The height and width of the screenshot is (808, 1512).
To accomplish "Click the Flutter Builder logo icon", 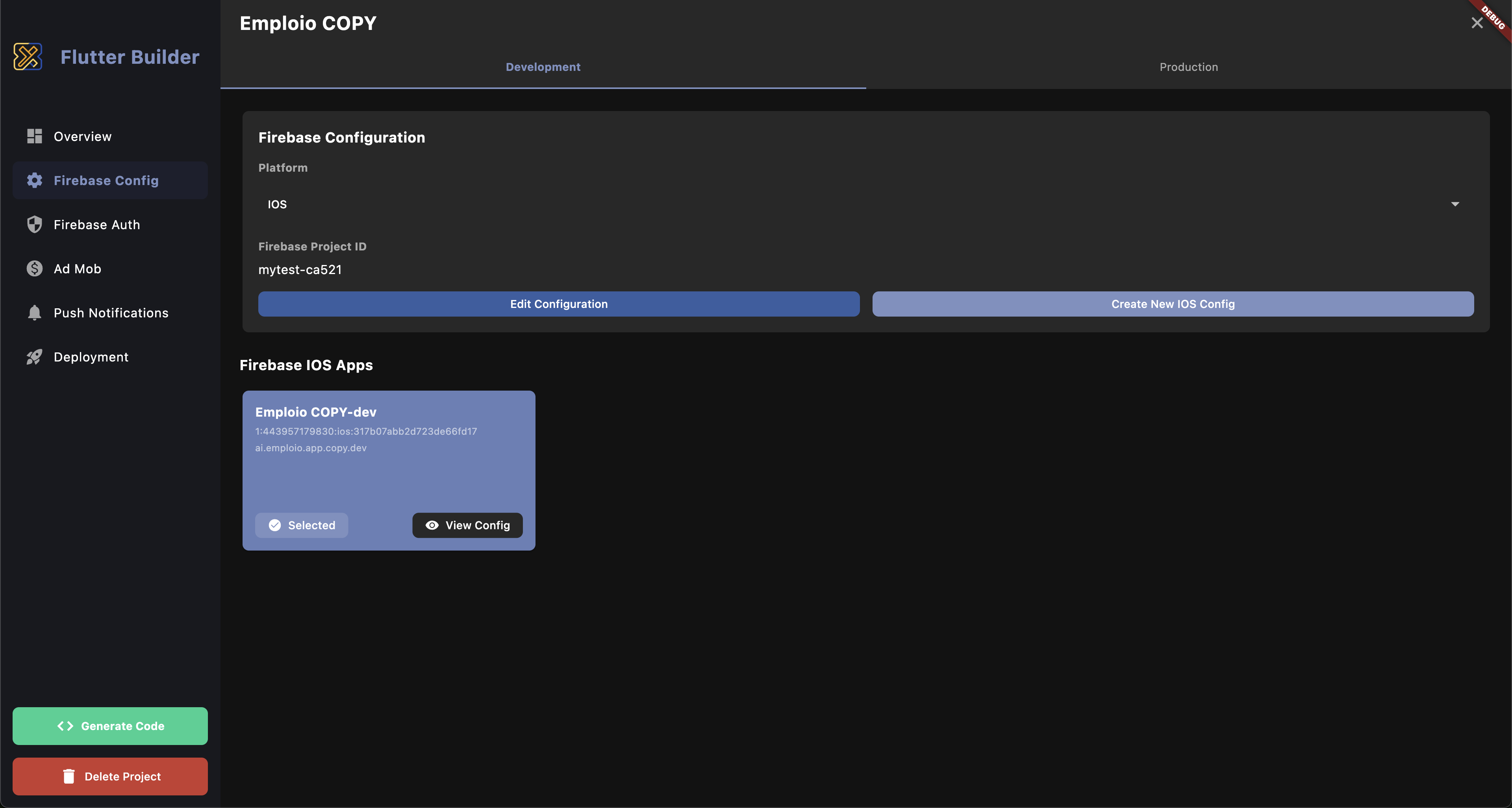I will point(28,57).
